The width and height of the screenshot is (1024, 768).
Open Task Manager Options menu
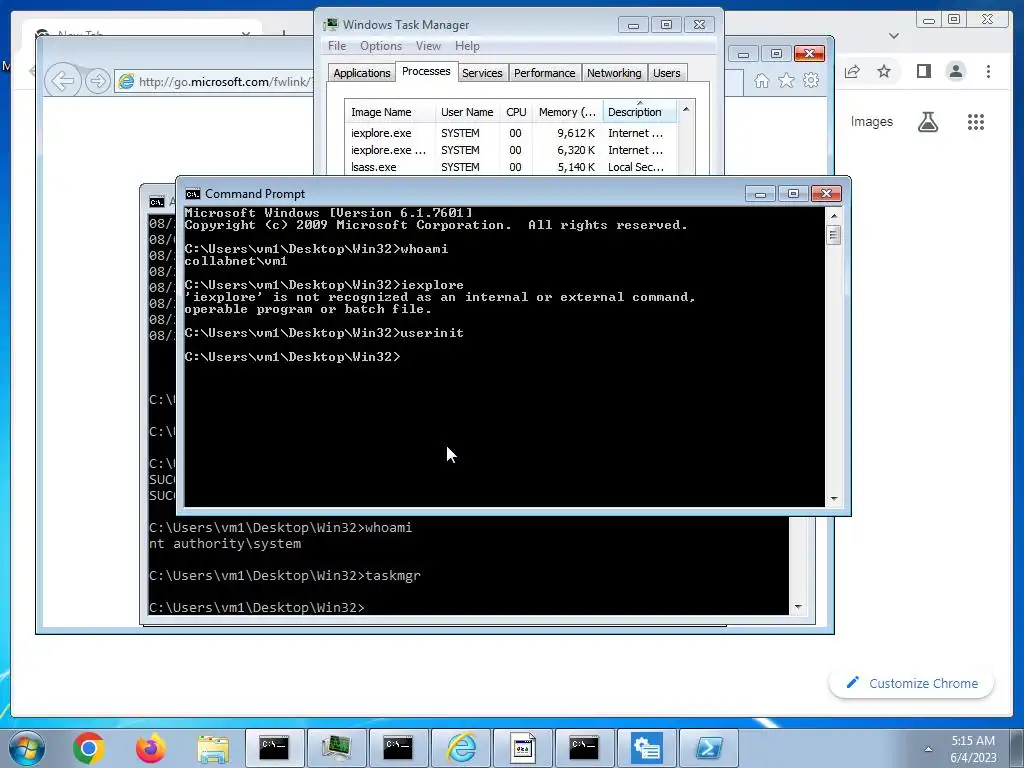pos(381,46)
